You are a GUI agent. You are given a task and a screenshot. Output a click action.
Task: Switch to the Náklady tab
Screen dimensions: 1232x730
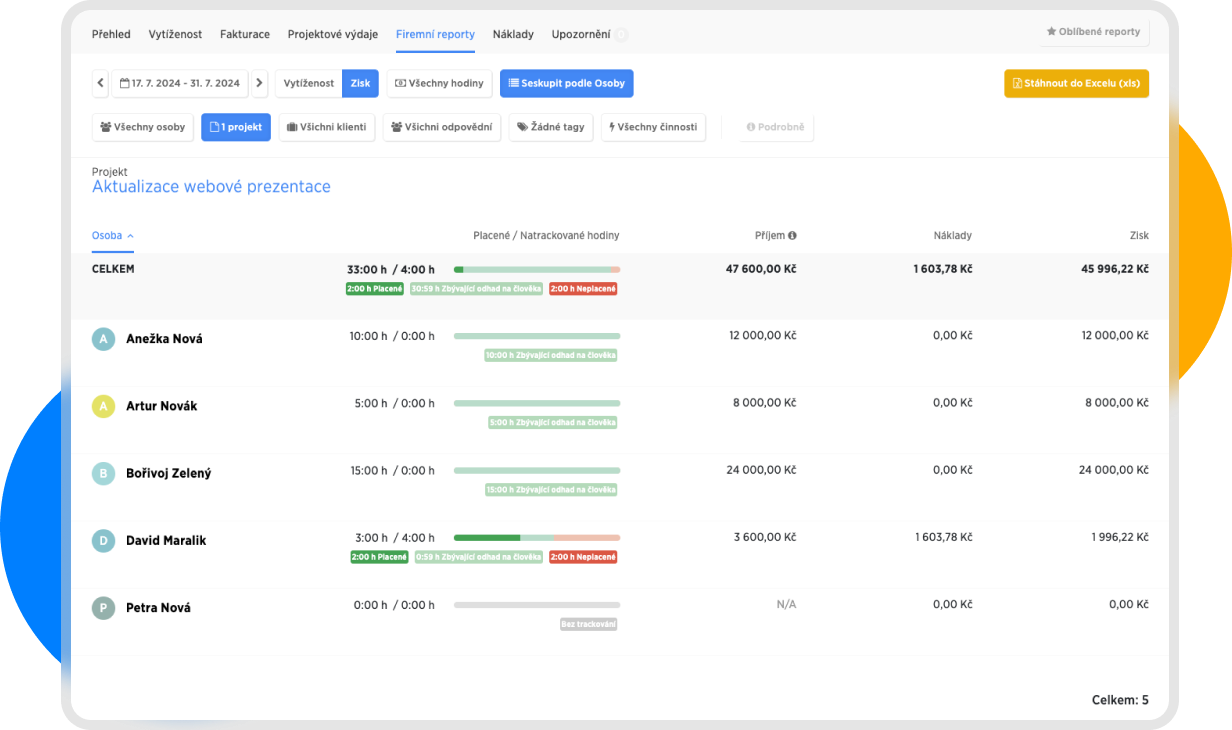coord(513,34)
